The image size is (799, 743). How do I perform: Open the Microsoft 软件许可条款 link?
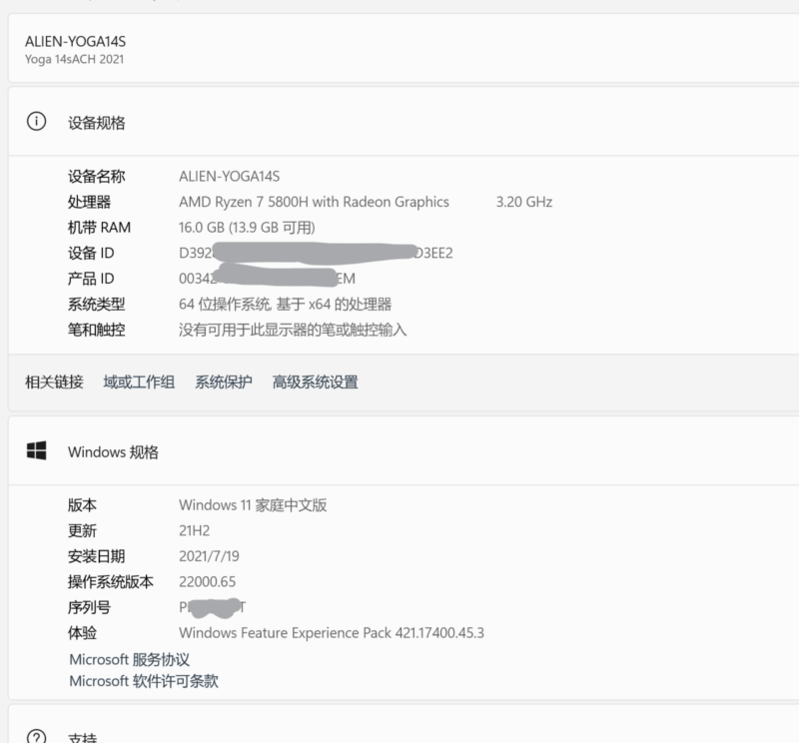pyautogui.click(x=143, y=682)
